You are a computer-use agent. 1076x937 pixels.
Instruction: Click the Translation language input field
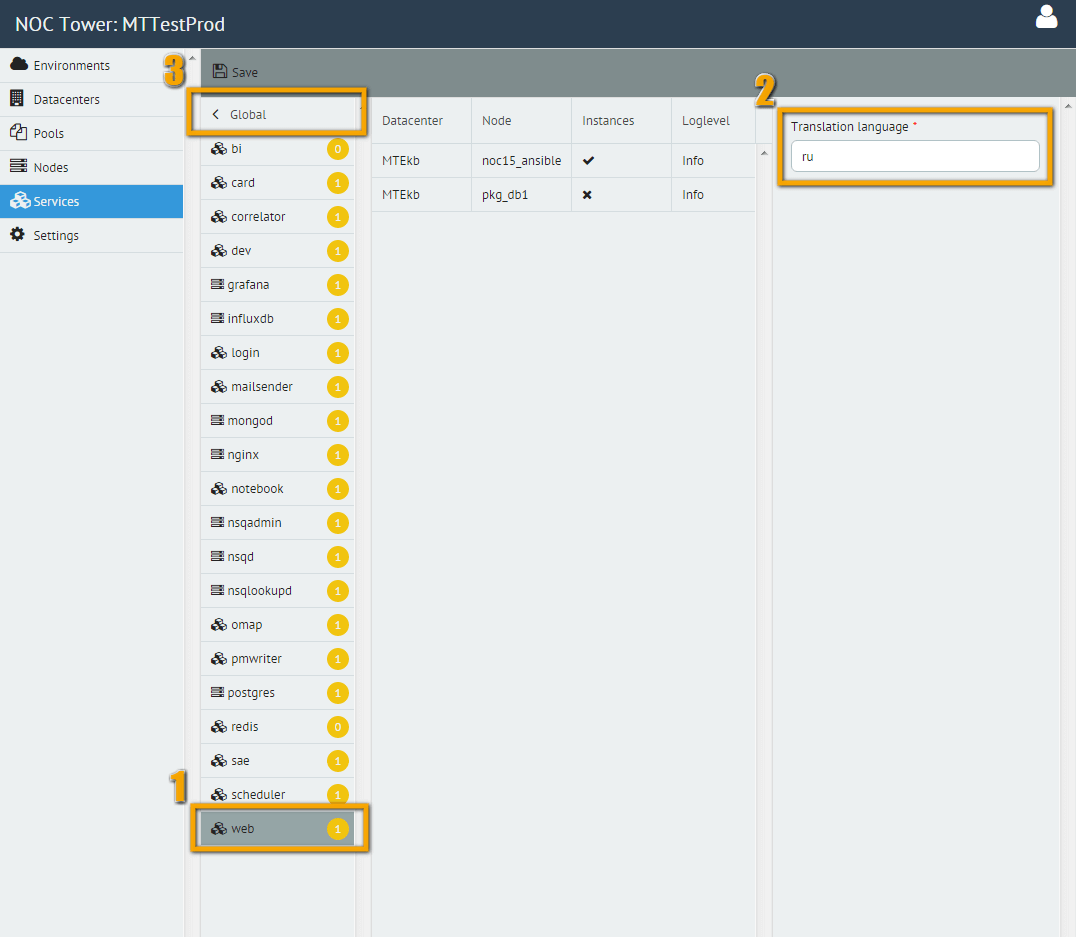tap(915, 157)
